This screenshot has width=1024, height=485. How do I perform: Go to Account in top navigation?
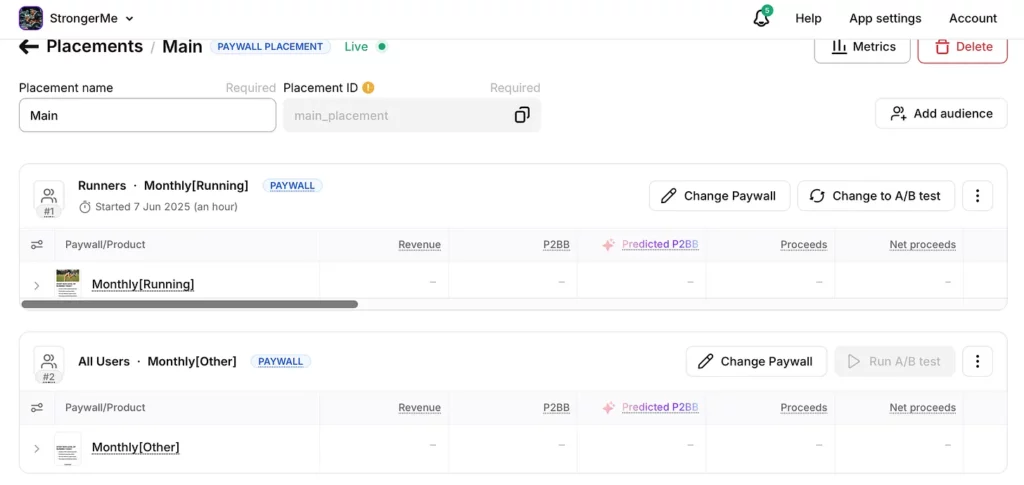(972, 18)
